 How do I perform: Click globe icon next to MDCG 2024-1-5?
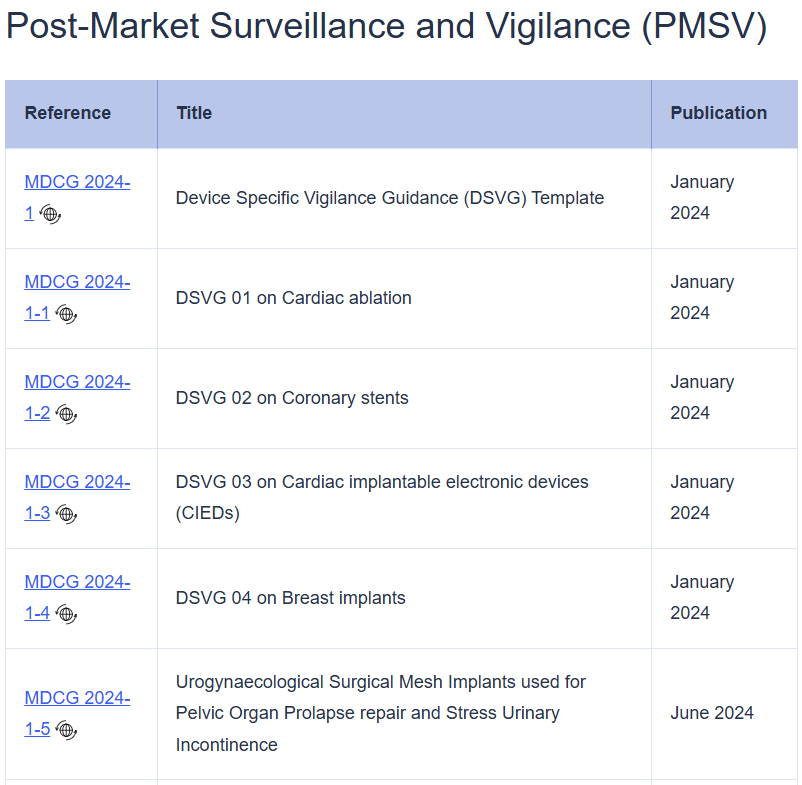point(66,730)
